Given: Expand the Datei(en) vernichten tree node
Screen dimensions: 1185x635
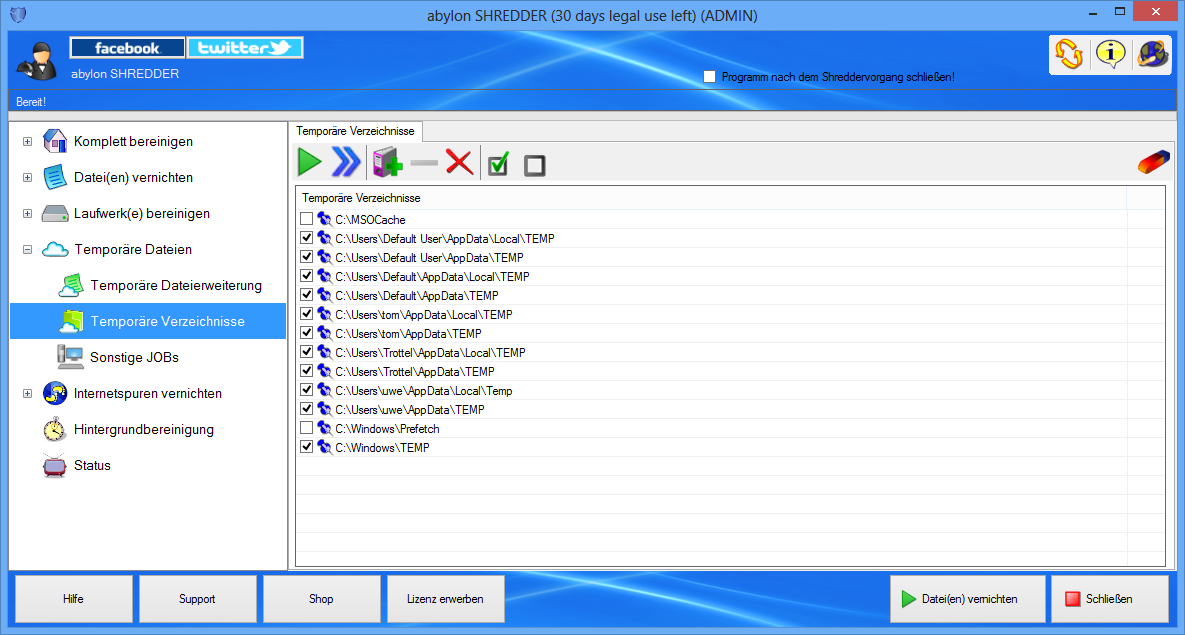Looking at the screenshot, I should [x=27, y=178].
